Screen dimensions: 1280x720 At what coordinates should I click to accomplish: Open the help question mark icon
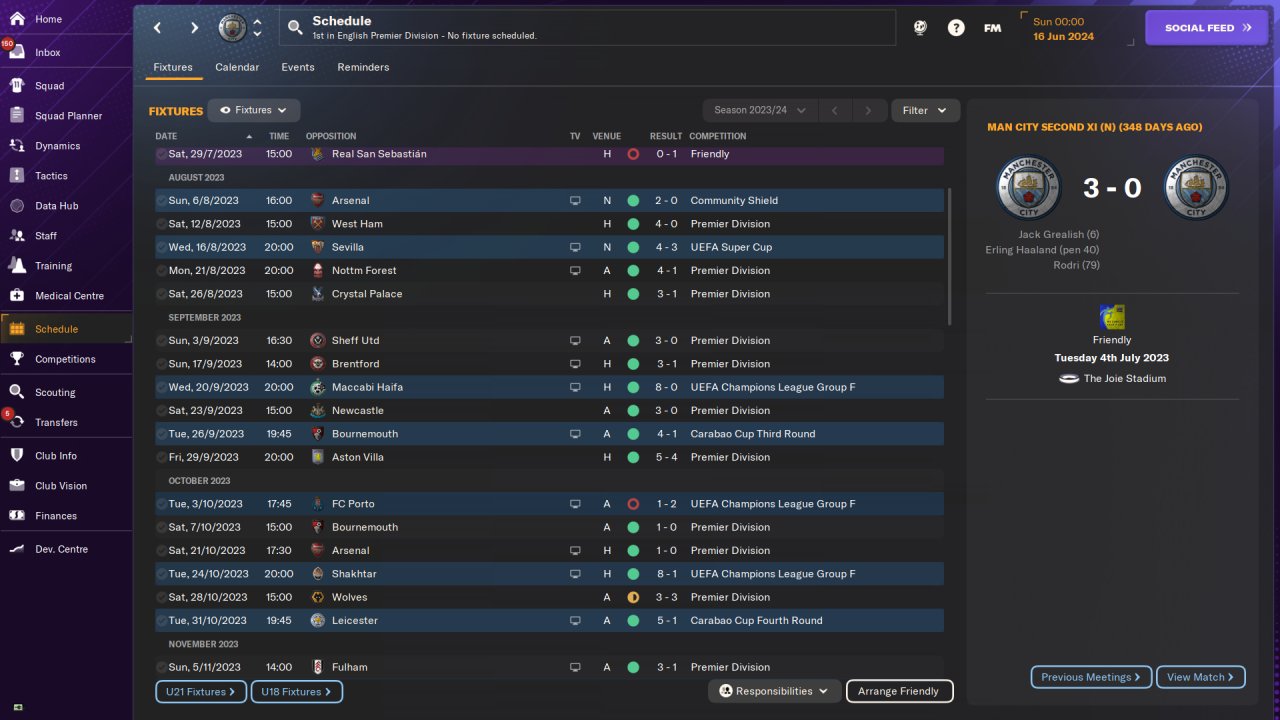(956, 28)
